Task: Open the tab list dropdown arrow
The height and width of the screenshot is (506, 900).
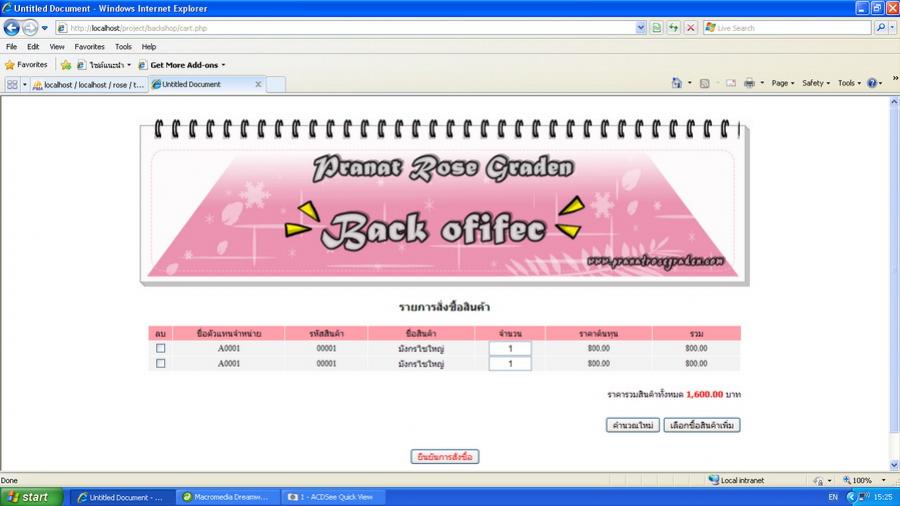Action: [x=25, y=84]
